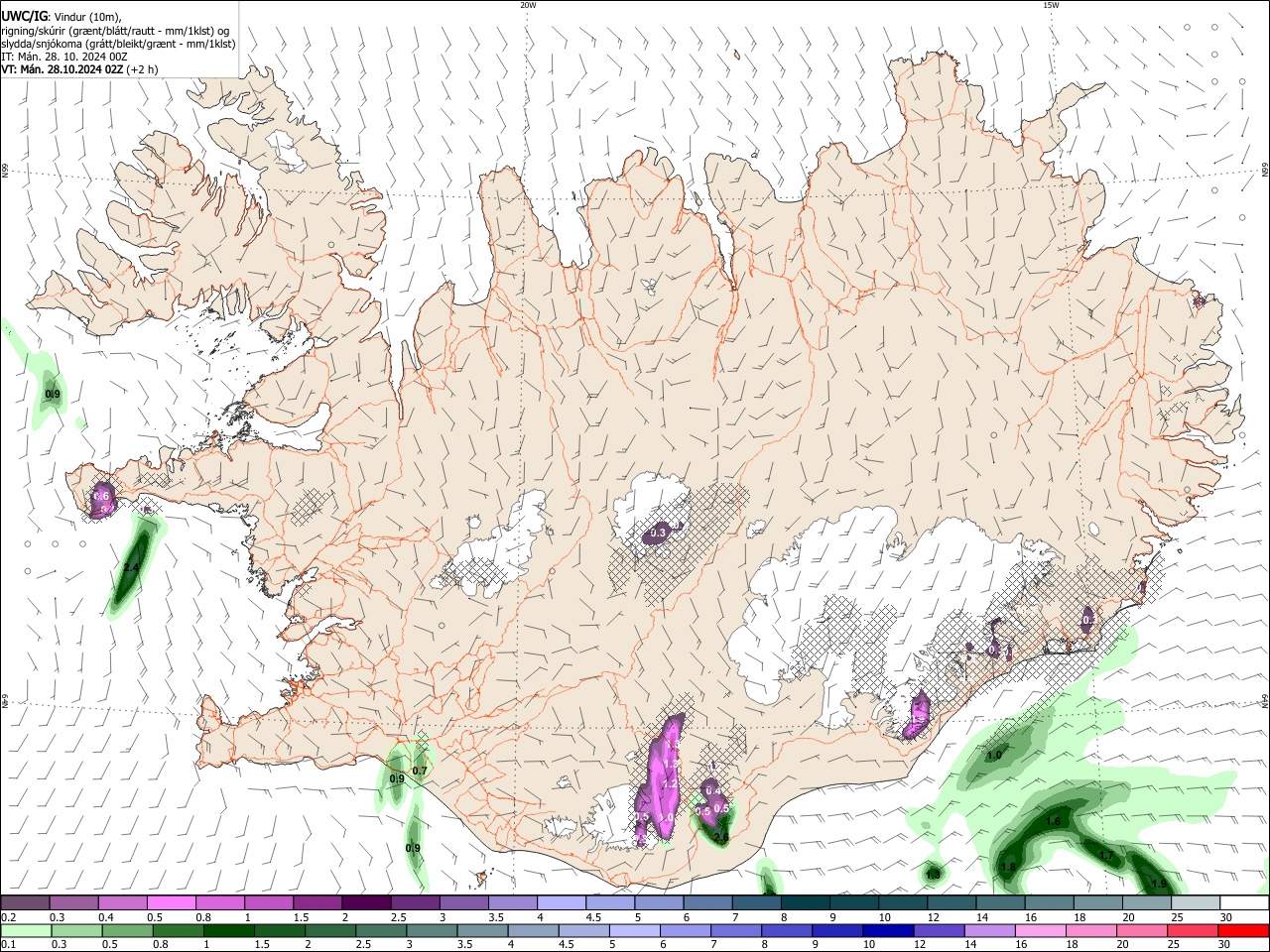This screenshot has width=1270, height=952.
Task: Click the 'UWC/IG: Vindur (10m)' title text
Action: 61,16
